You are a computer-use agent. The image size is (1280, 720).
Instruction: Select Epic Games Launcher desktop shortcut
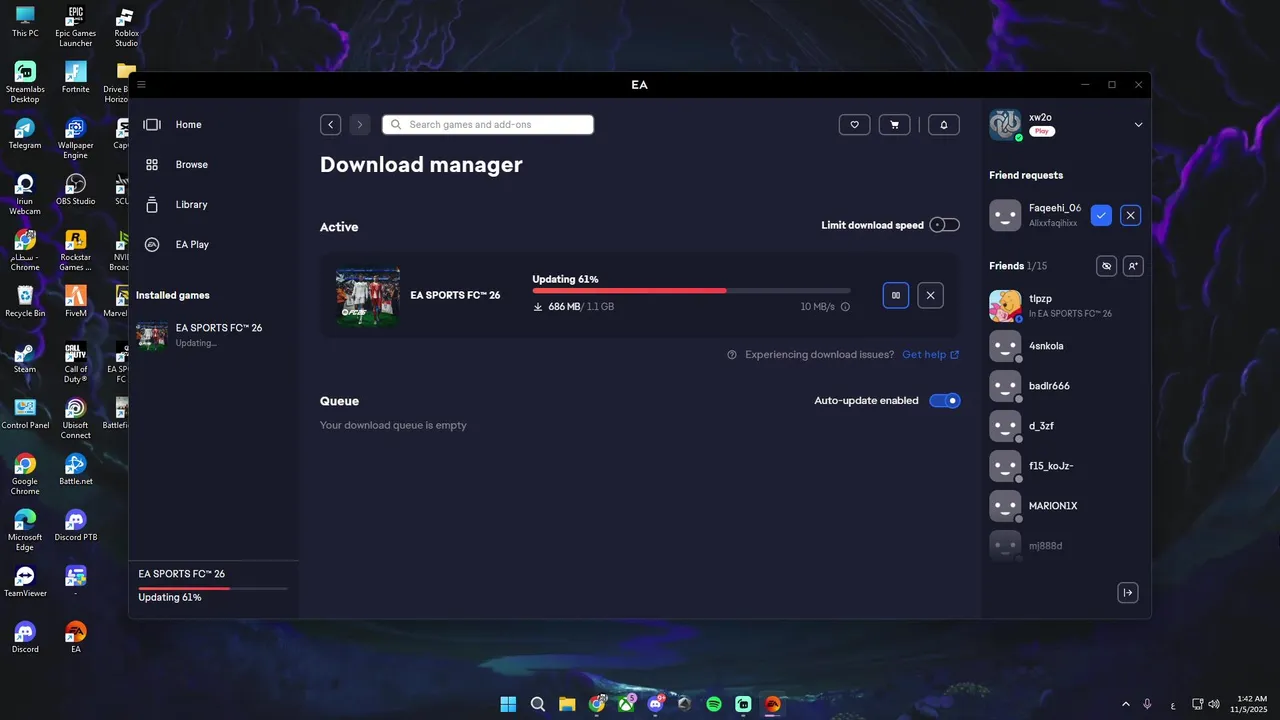(75, 27)
